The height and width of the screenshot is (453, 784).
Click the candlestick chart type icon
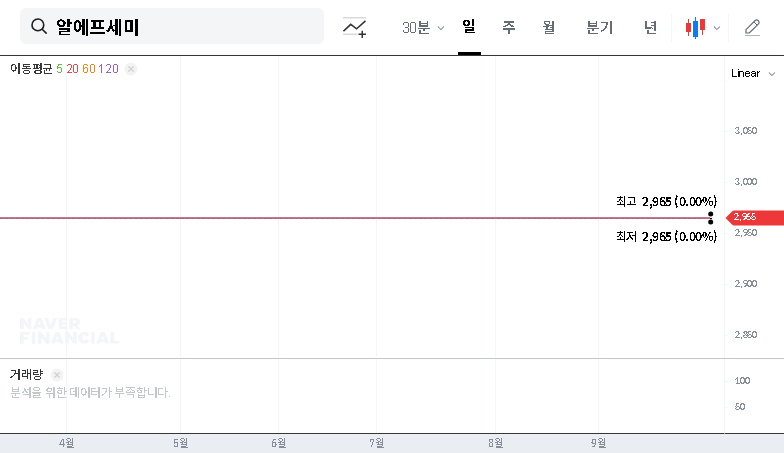coord(695,28)
